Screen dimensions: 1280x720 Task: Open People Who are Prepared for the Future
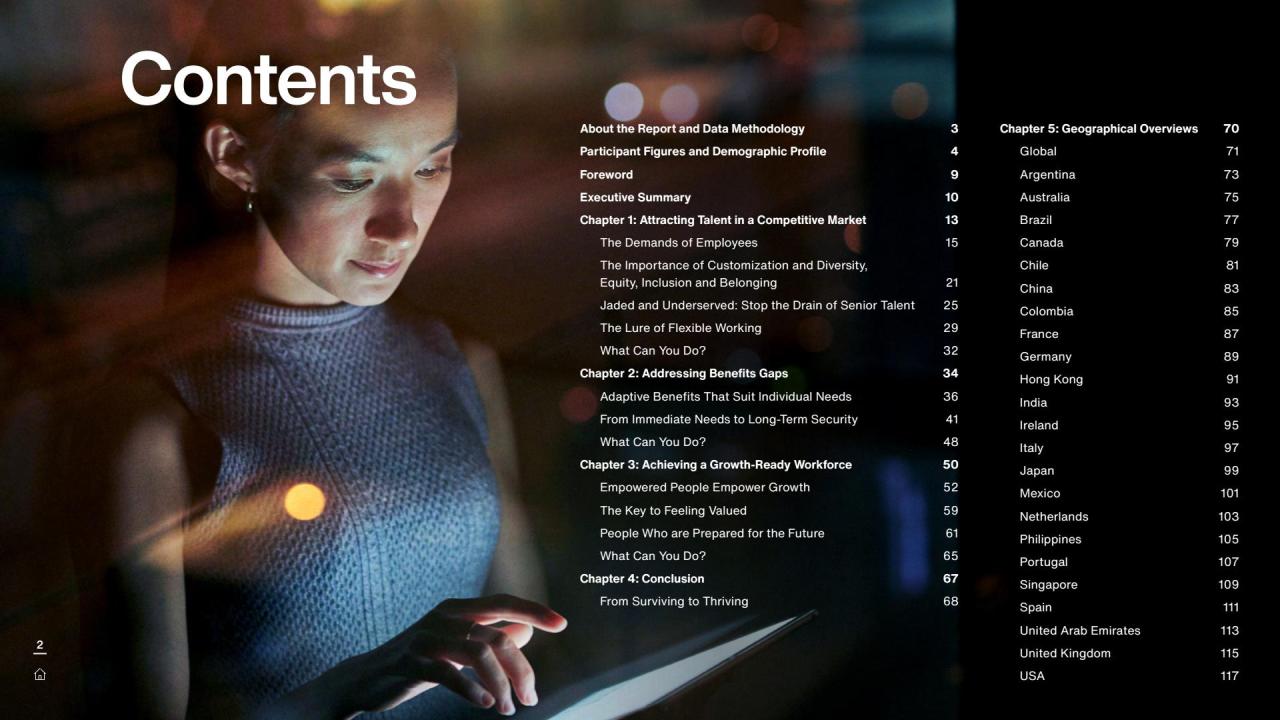coord(712,534)
